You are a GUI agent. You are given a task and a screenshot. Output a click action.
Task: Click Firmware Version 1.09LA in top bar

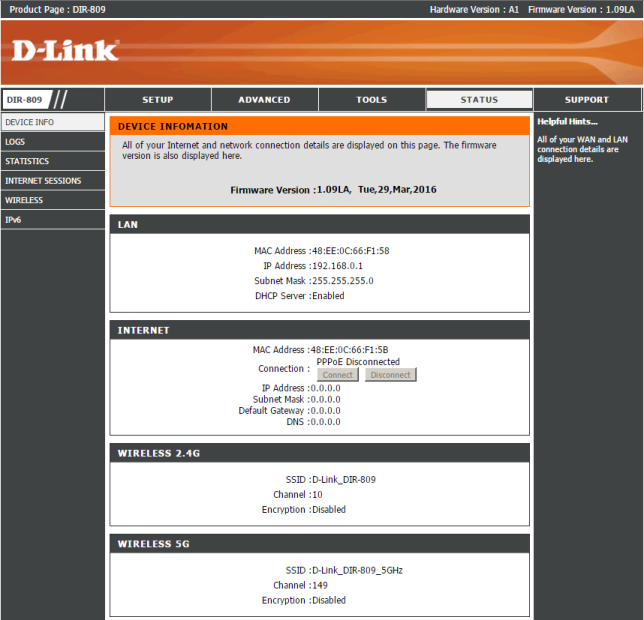[582, 9]
